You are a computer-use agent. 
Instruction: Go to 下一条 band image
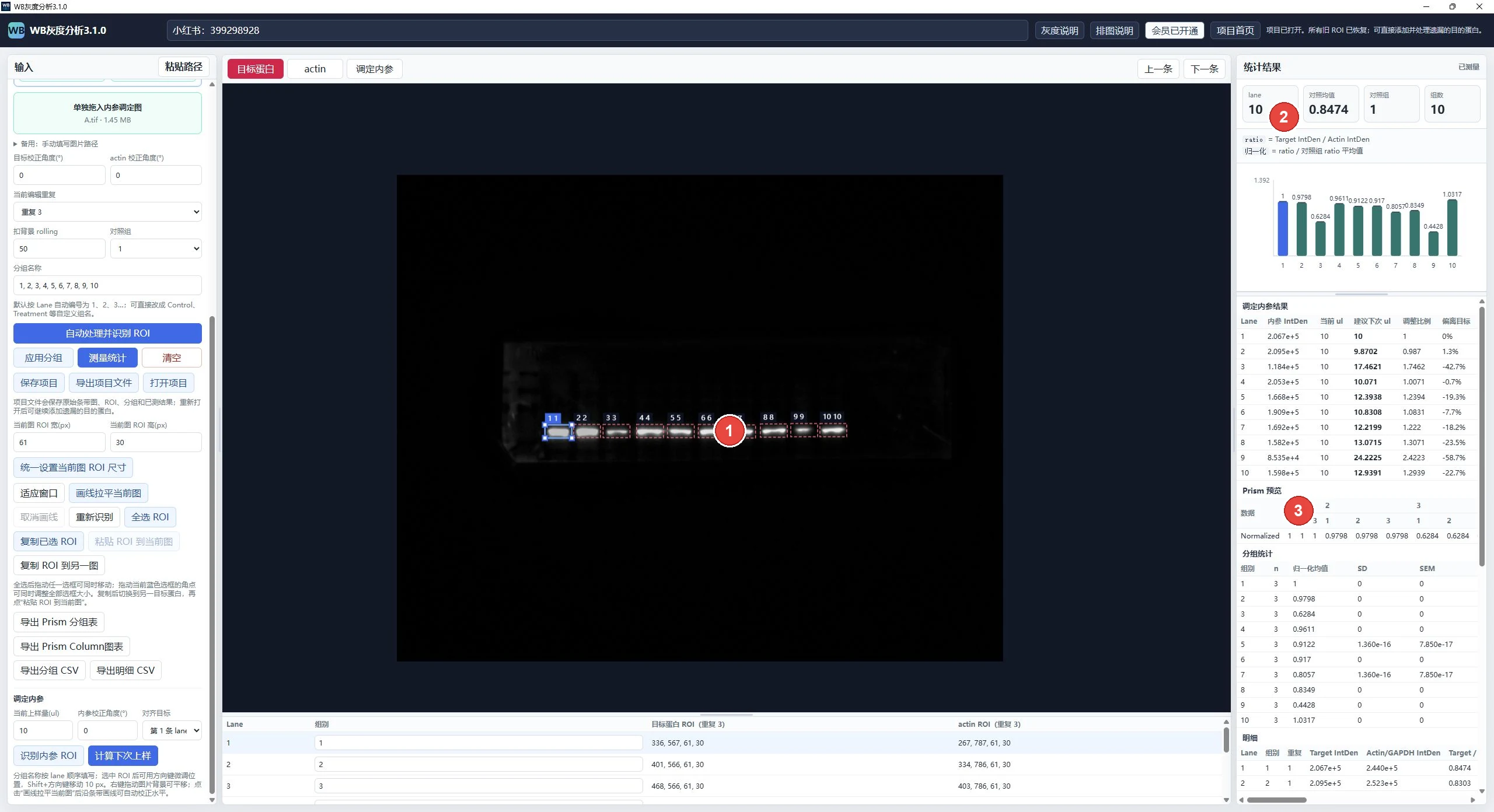(x=1205, y=69)
